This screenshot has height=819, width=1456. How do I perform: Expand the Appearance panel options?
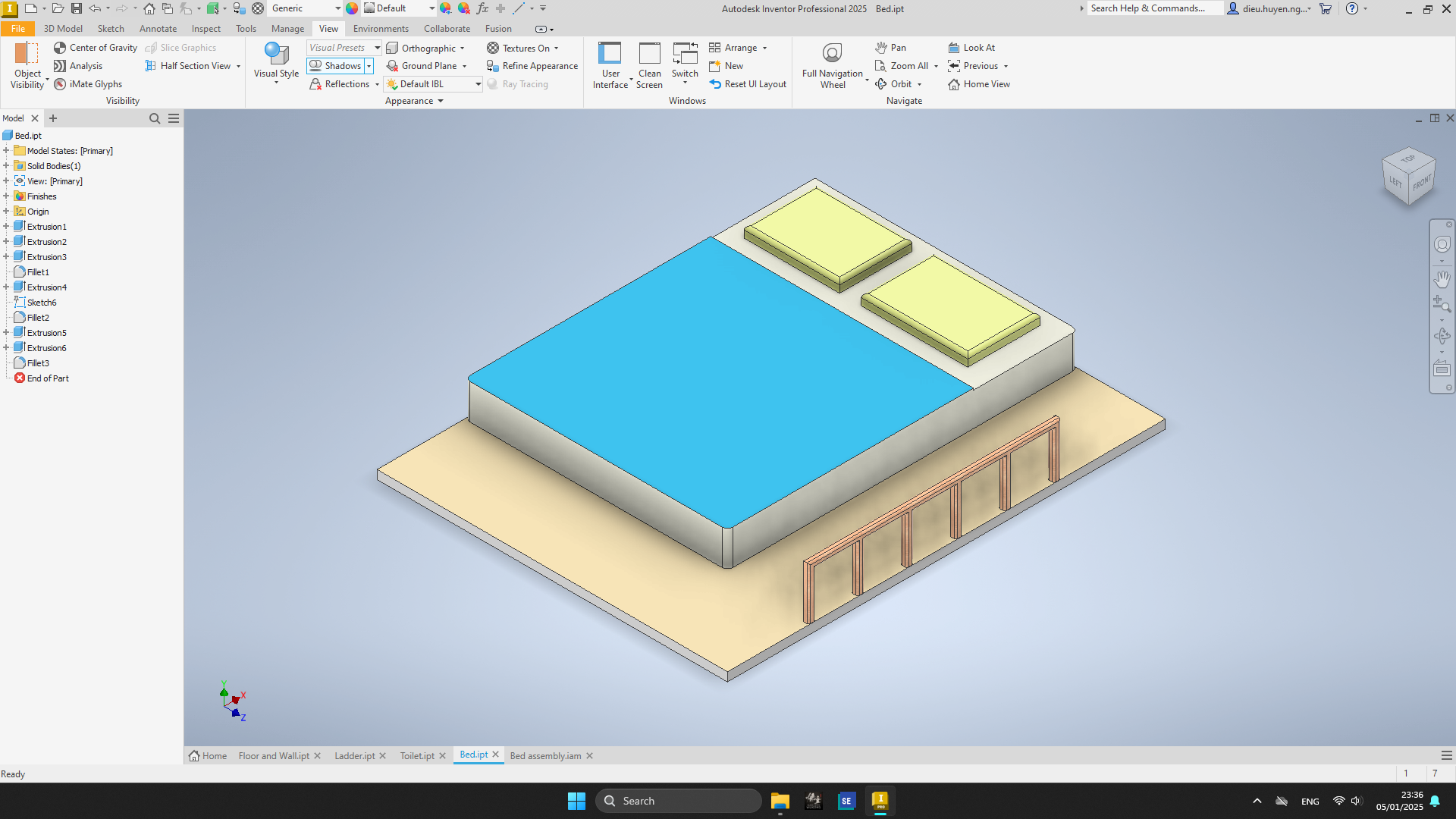tap(414, 101)
